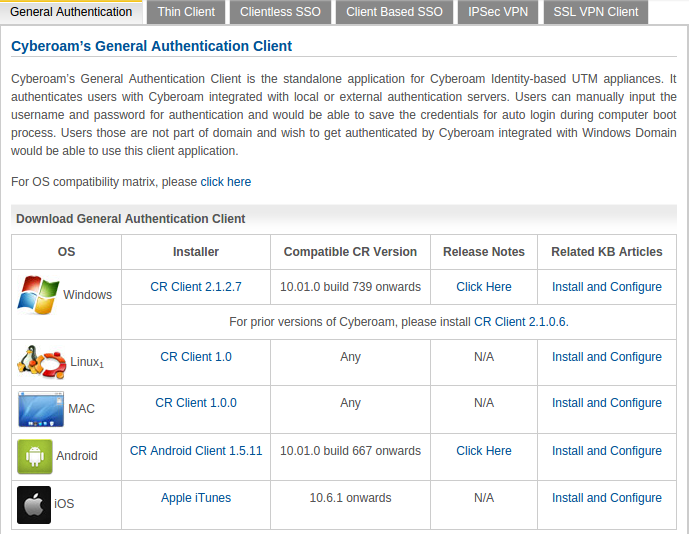Open Android release notes Click Here link

click(484, 451)
